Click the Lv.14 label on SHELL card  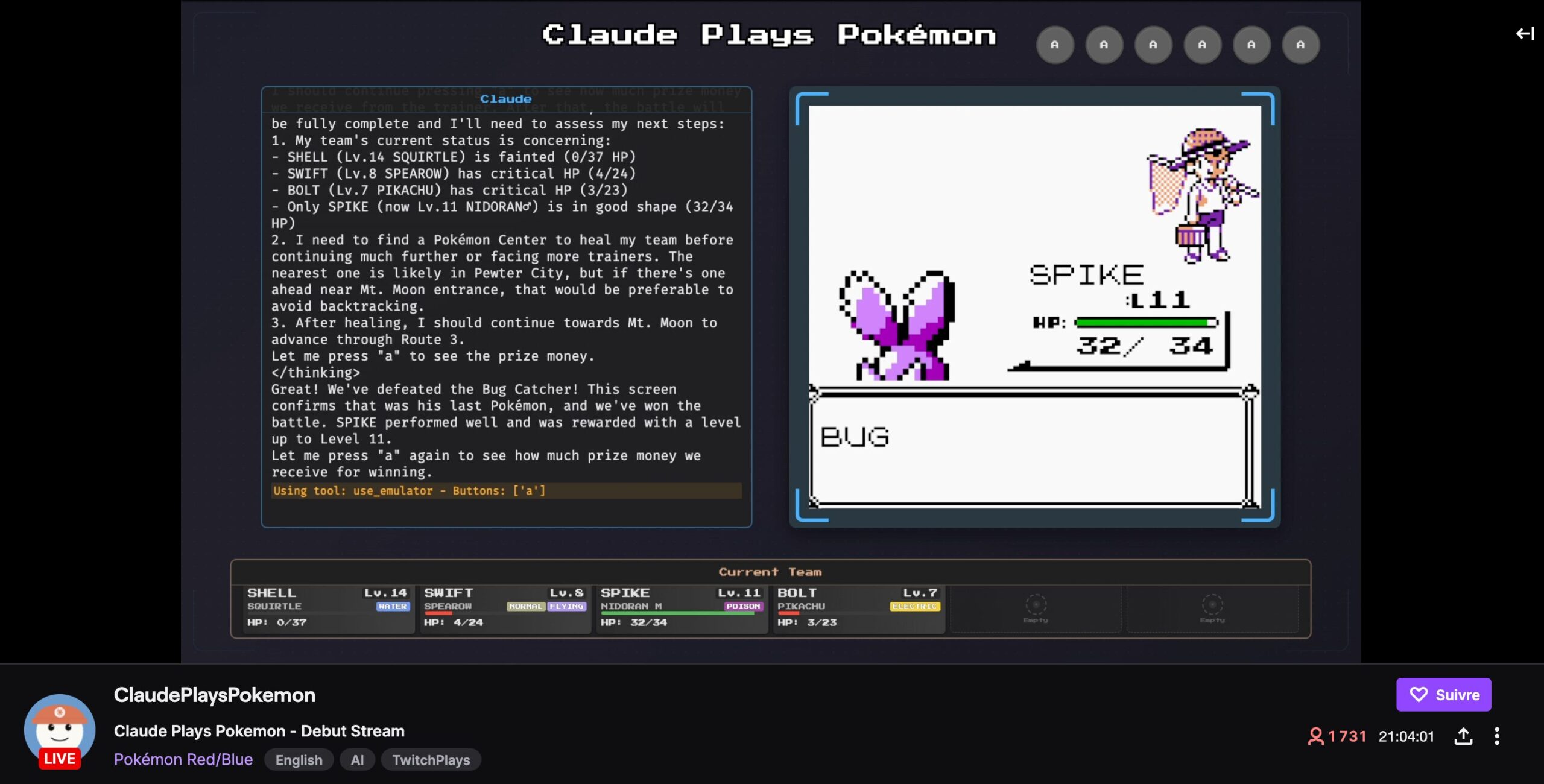[385, 593]
